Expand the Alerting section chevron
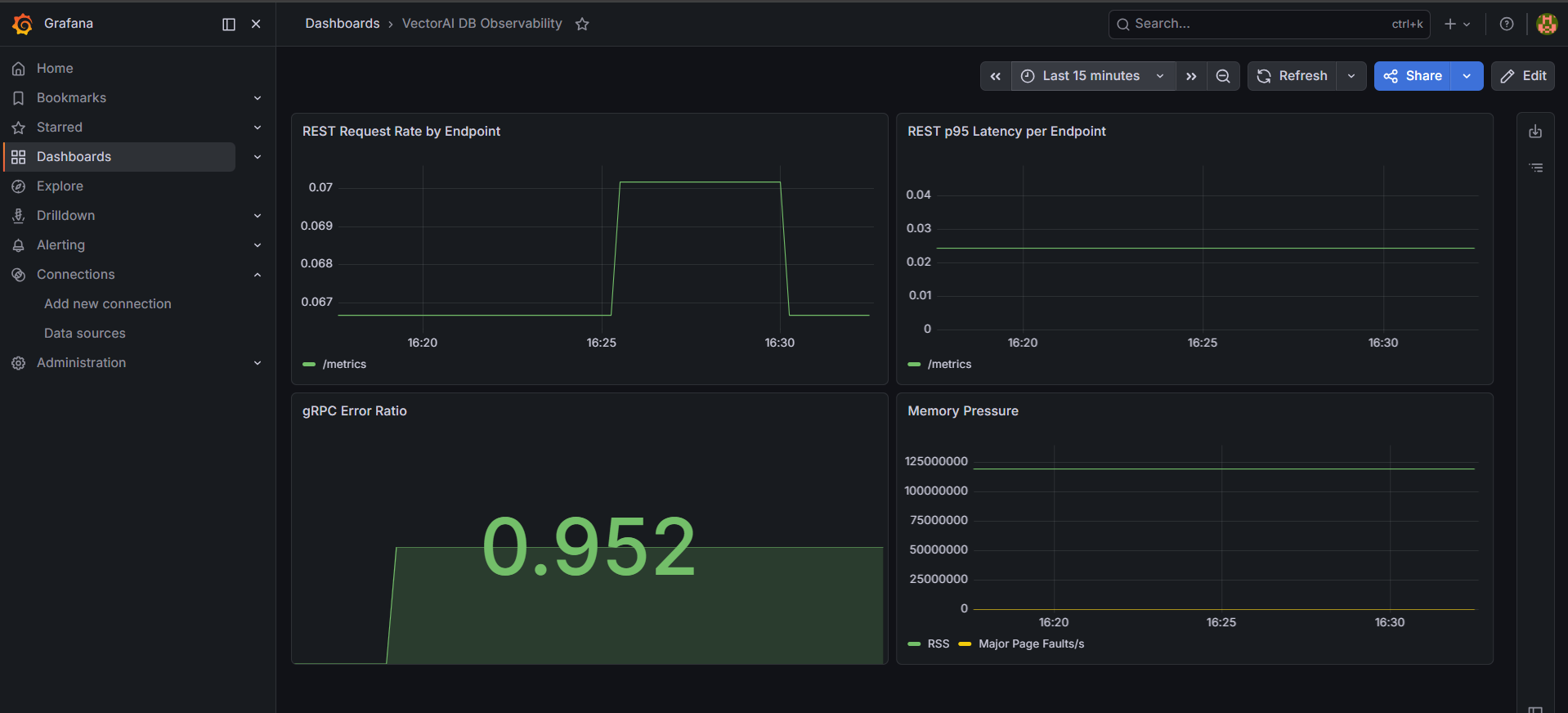The image size is (1568, 713). [258, 245]
